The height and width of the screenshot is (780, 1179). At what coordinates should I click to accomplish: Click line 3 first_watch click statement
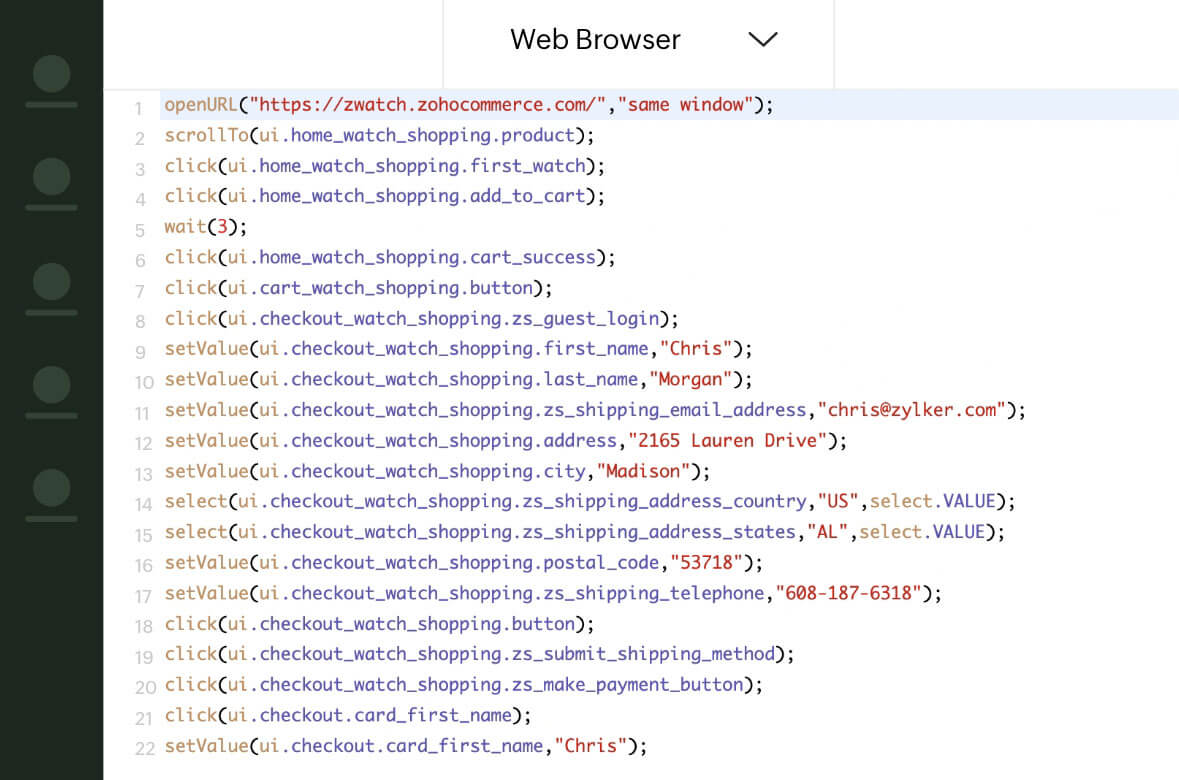[x=384, y=165]
